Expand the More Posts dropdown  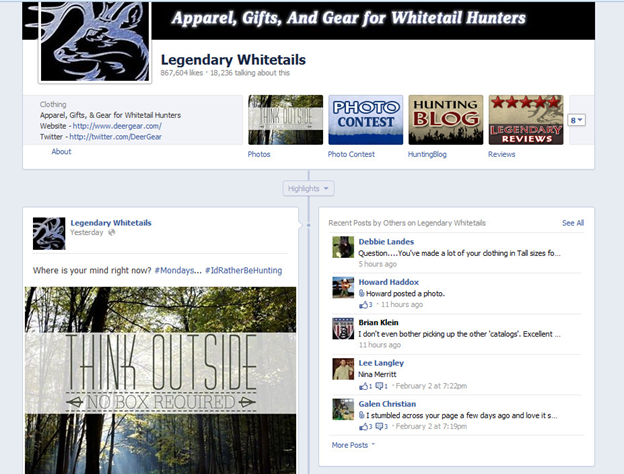(x=353, y=445)
